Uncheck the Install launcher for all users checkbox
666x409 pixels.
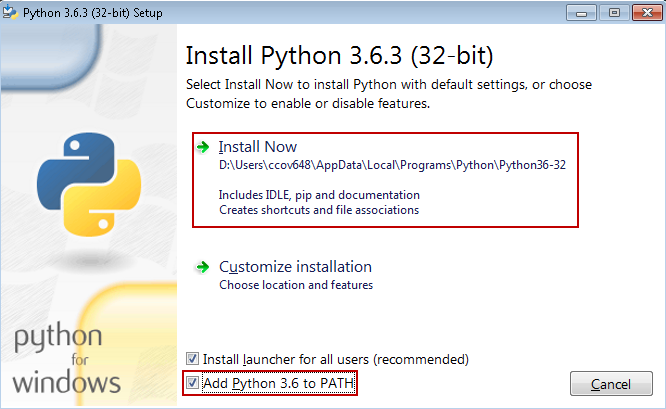(192, 358)
